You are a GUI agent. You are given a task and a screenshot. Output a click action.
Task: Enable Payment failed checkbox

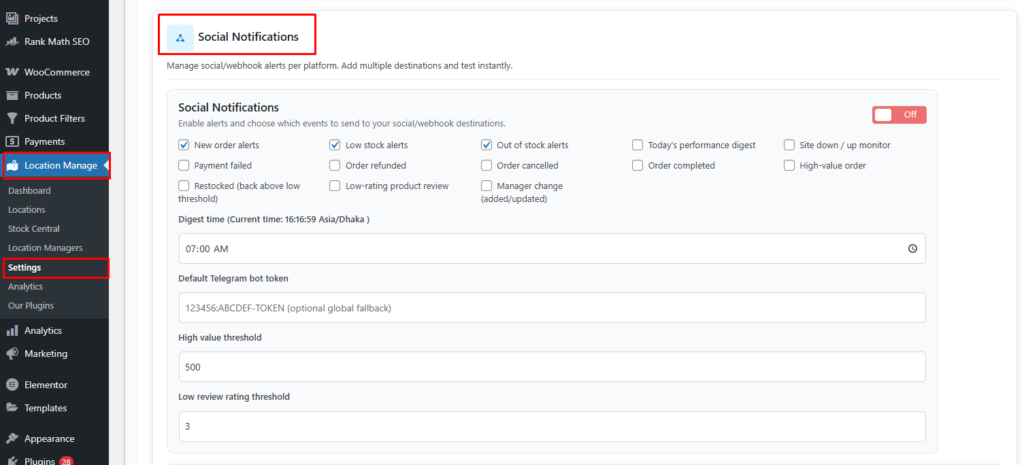pyautogui.click(x=184, y=166)
